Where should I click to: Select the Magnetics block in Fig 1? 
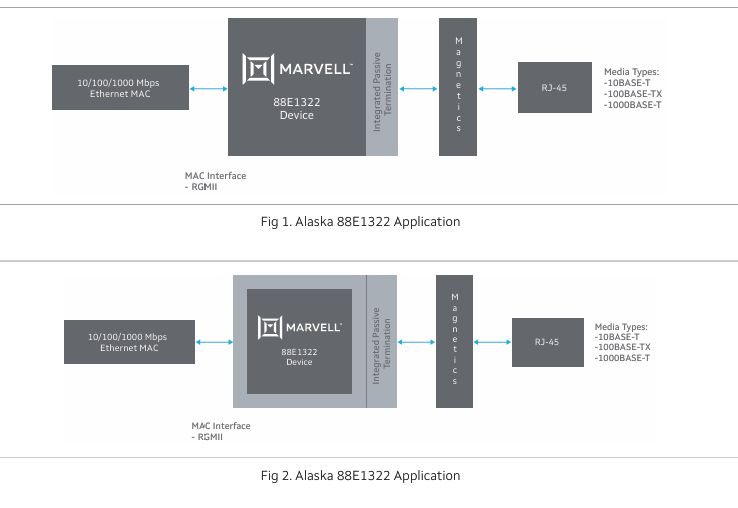pyautogui.click(x=458, y=87)
